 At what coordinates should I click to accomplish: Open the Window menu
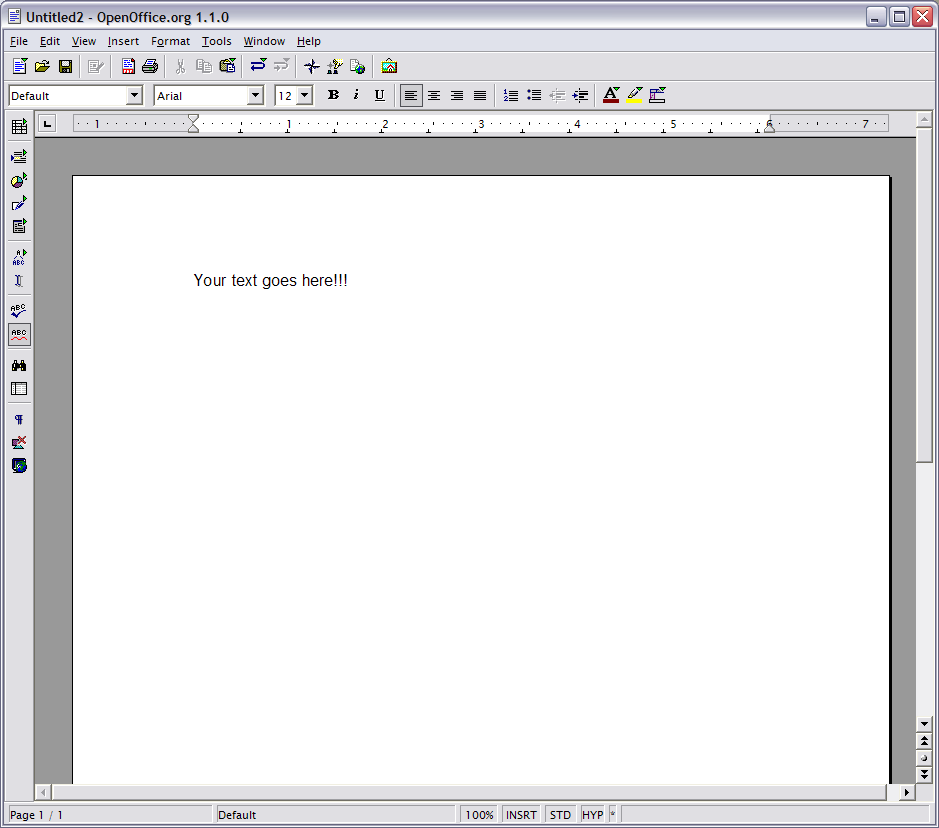pyautogui.click(x=264, y=41)
